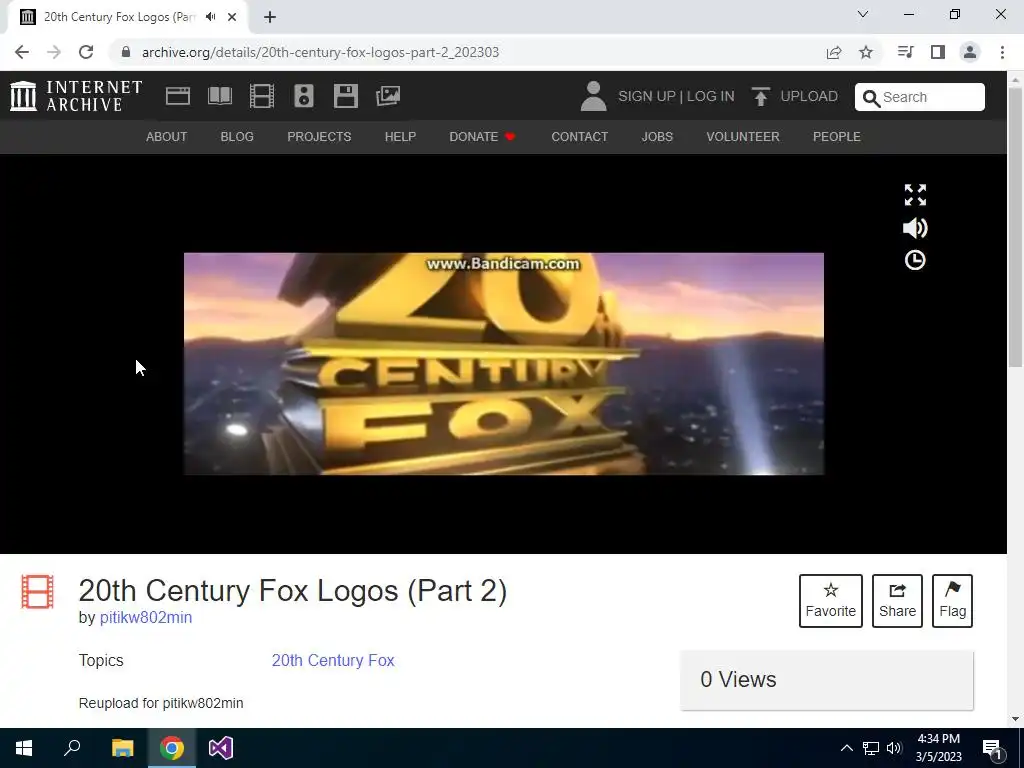Viewport: 1024px width, 768px height.
Task: Show hidden system tray icons
Action: click(x=846, y=748)
